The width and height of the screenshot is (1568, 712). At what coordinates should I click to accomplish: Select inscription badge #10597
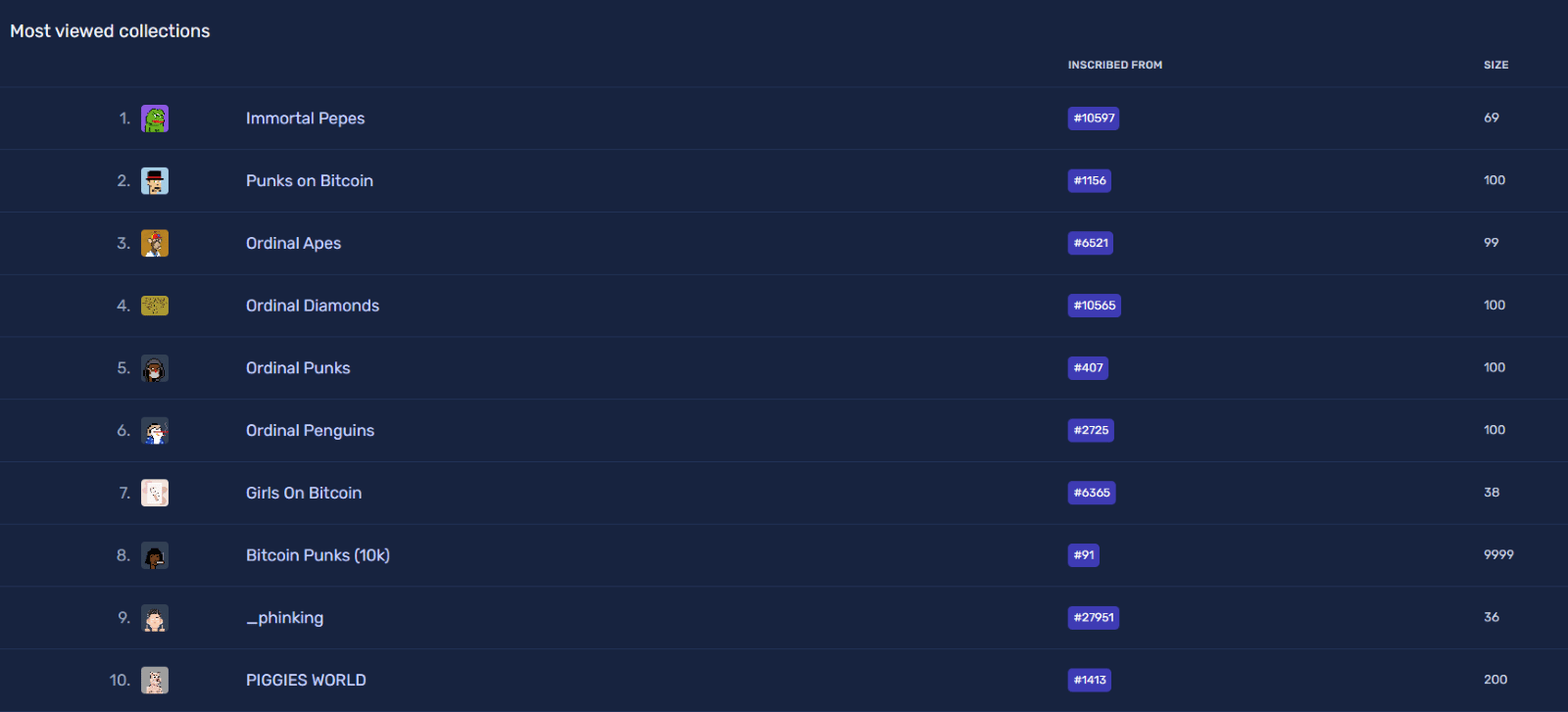[1094, 119]
